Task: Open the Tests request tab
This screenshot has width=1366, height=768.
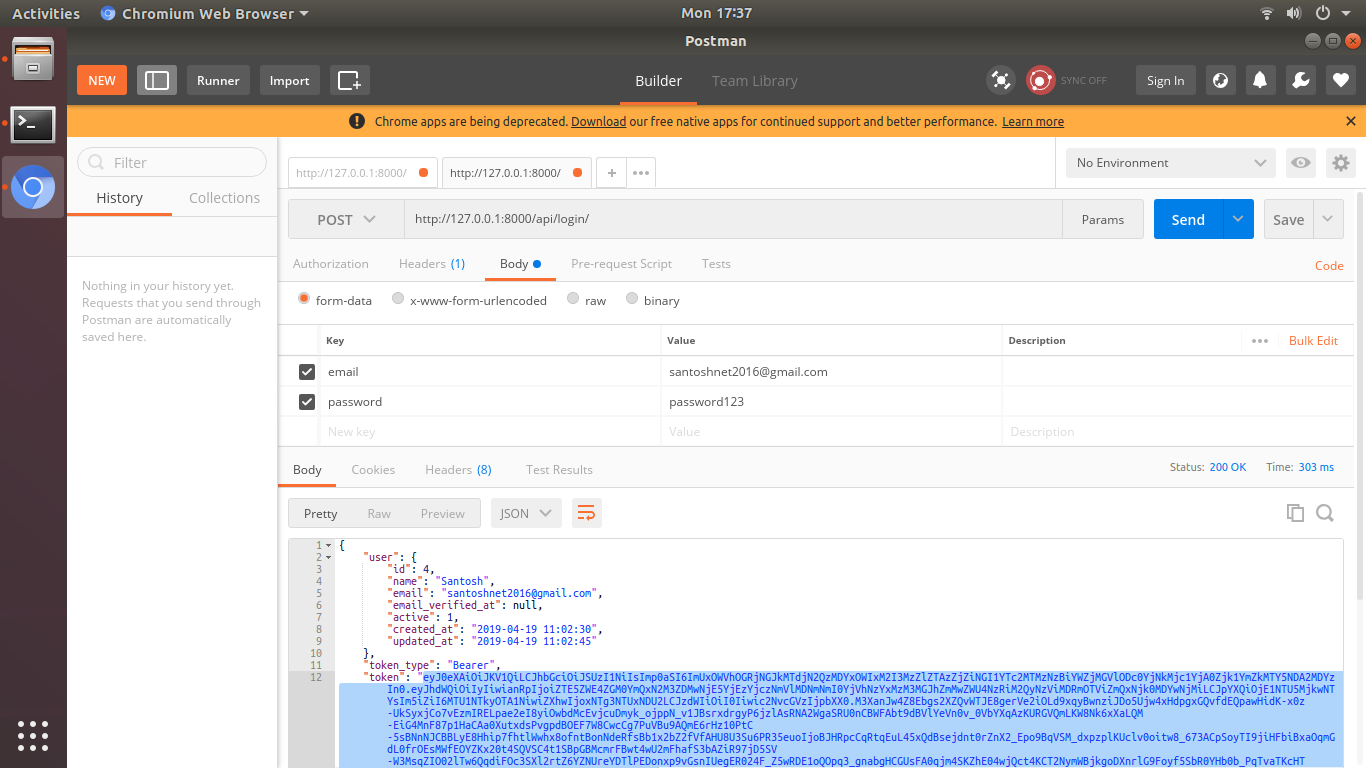Action: pyautogui.click(x=716, y=264)
